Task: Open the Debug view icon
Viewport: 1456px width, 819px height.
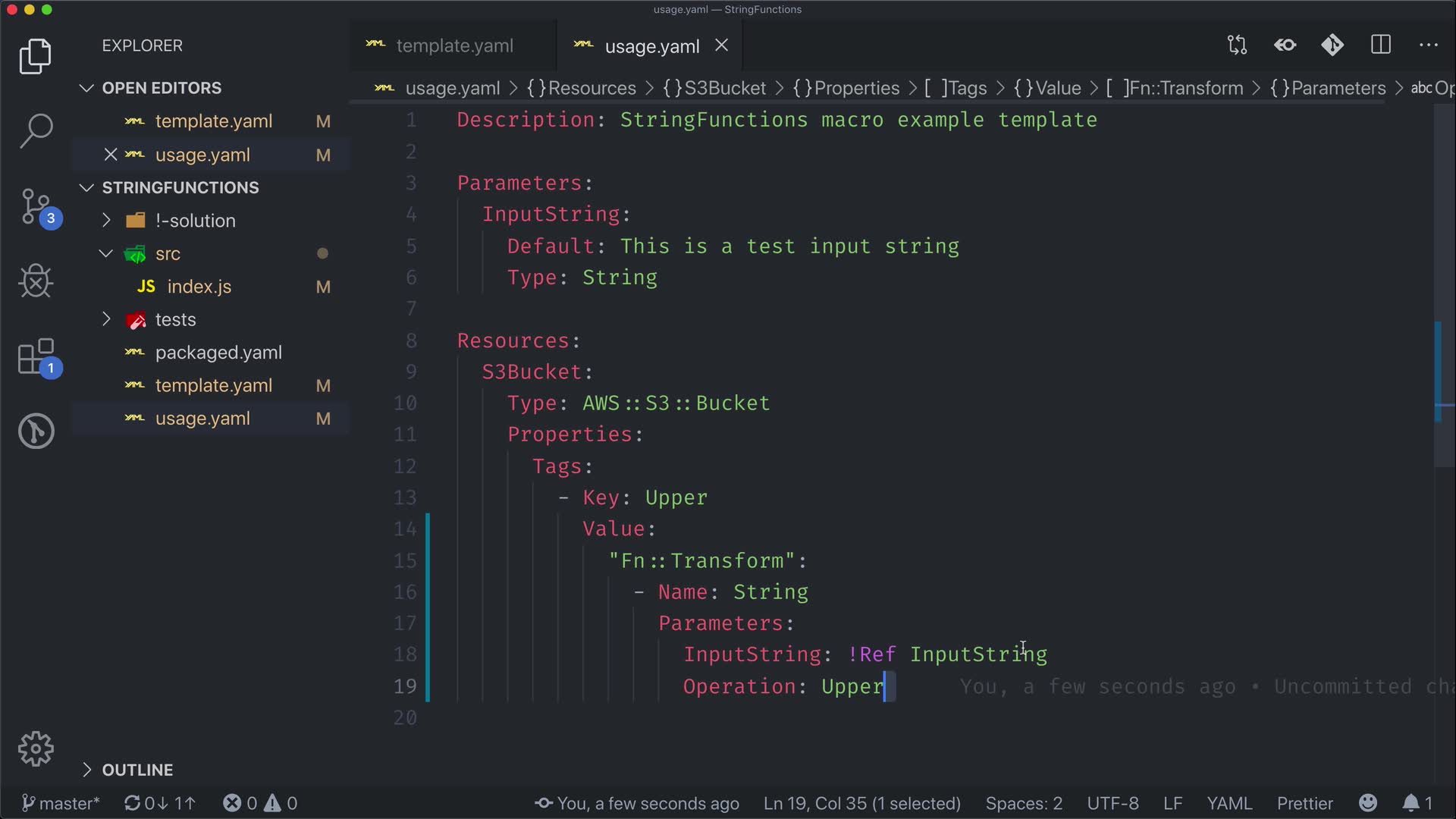Action: click(x=36, y=281)
